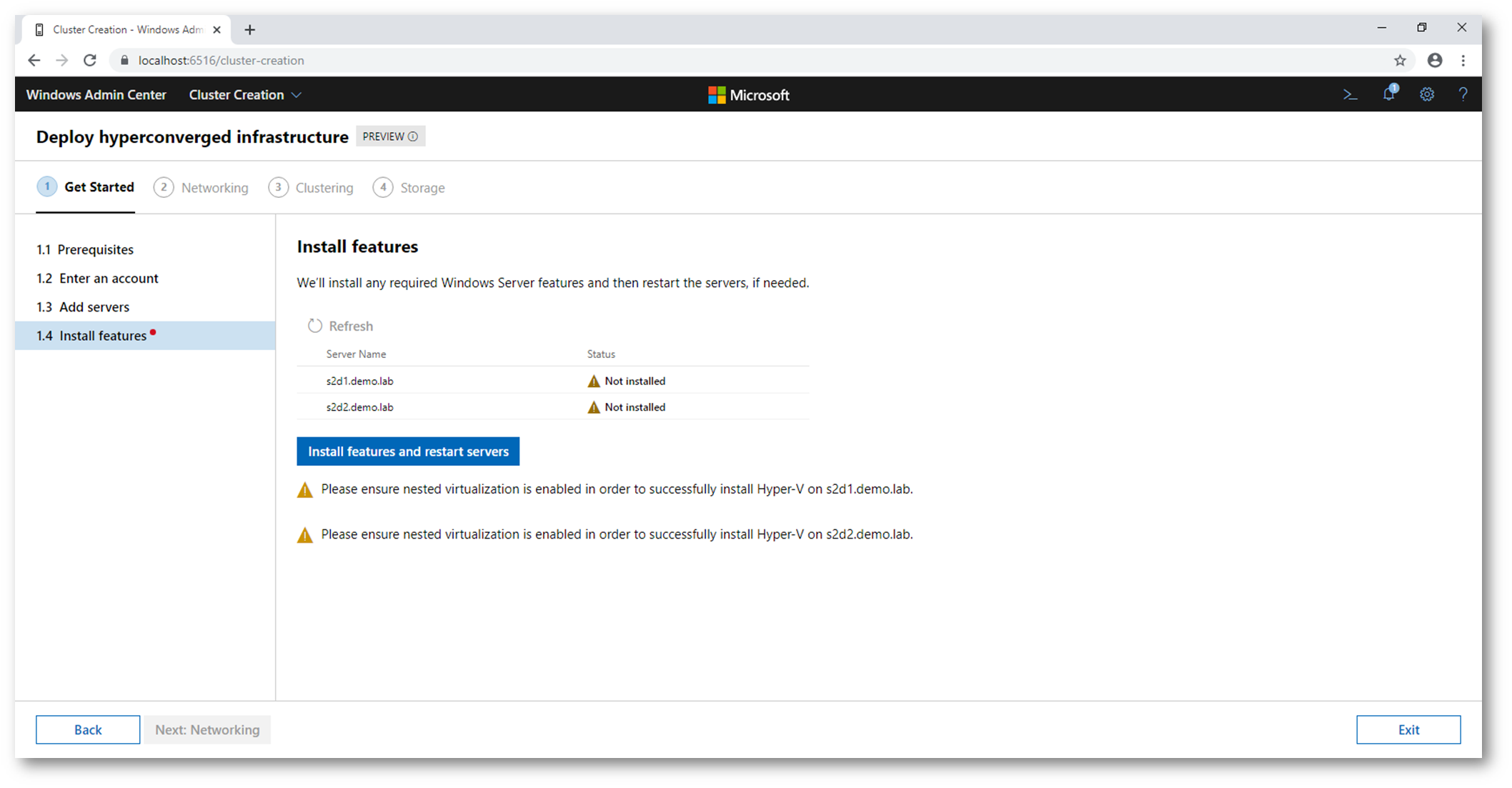Click the Refresh button
The width and height of the screenshot is (1512, 788).
click(x=340, y=326)
